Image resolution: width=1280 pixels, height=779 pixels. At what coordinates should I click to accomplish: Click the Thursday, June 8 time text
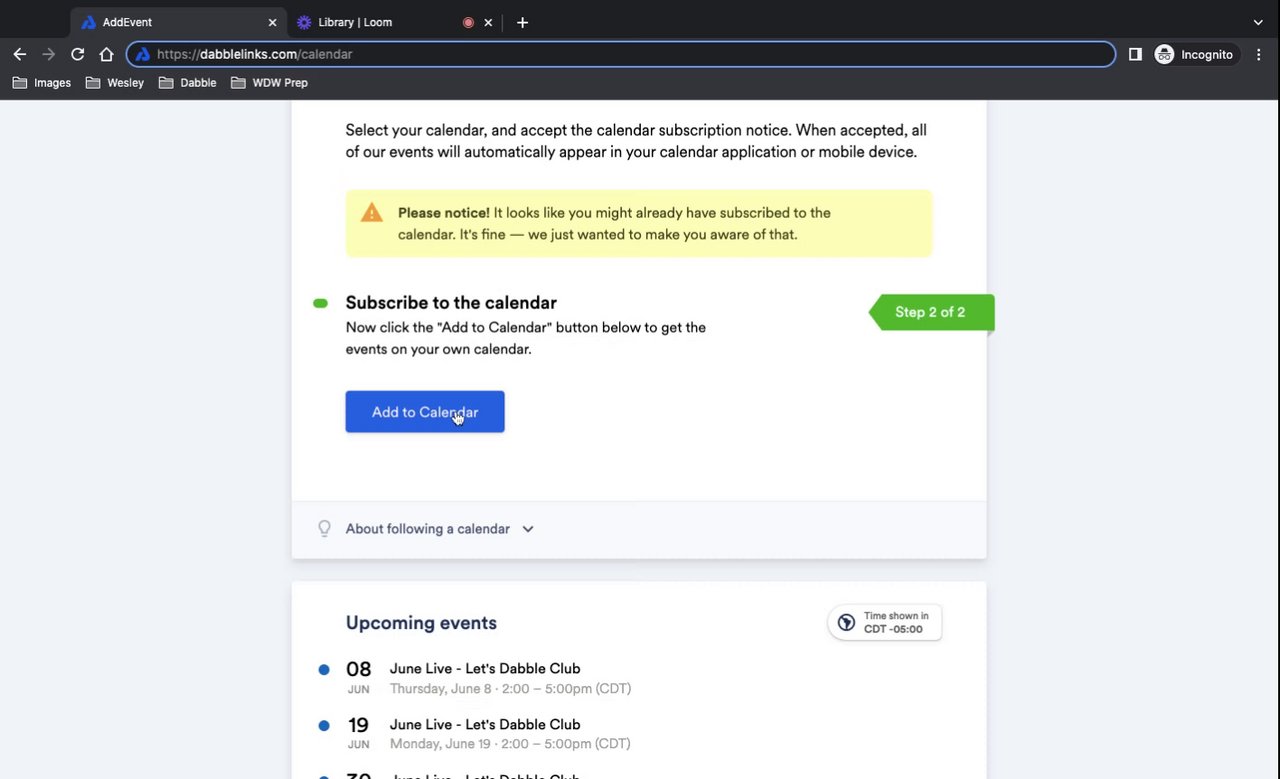pos(510,688)
